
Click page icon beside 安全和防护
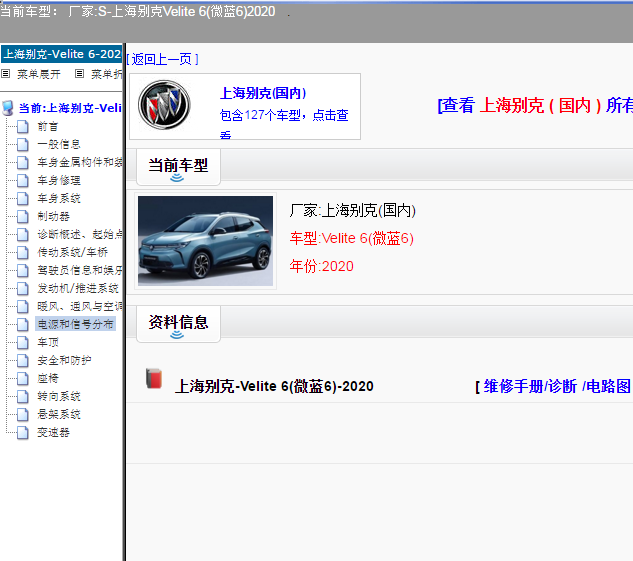pyautogui.click(x=23, y=360)
